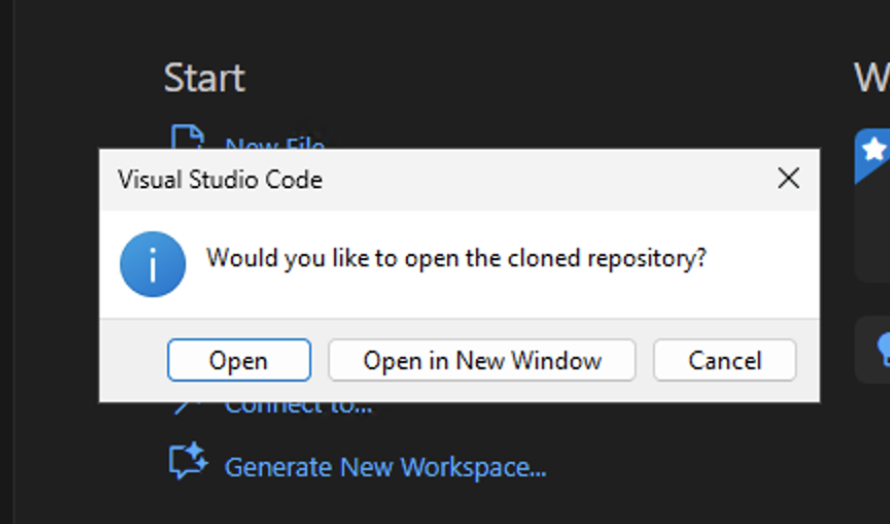Select the New File link
The height and width of the screenshot is (524, 890).
point(274,144)
